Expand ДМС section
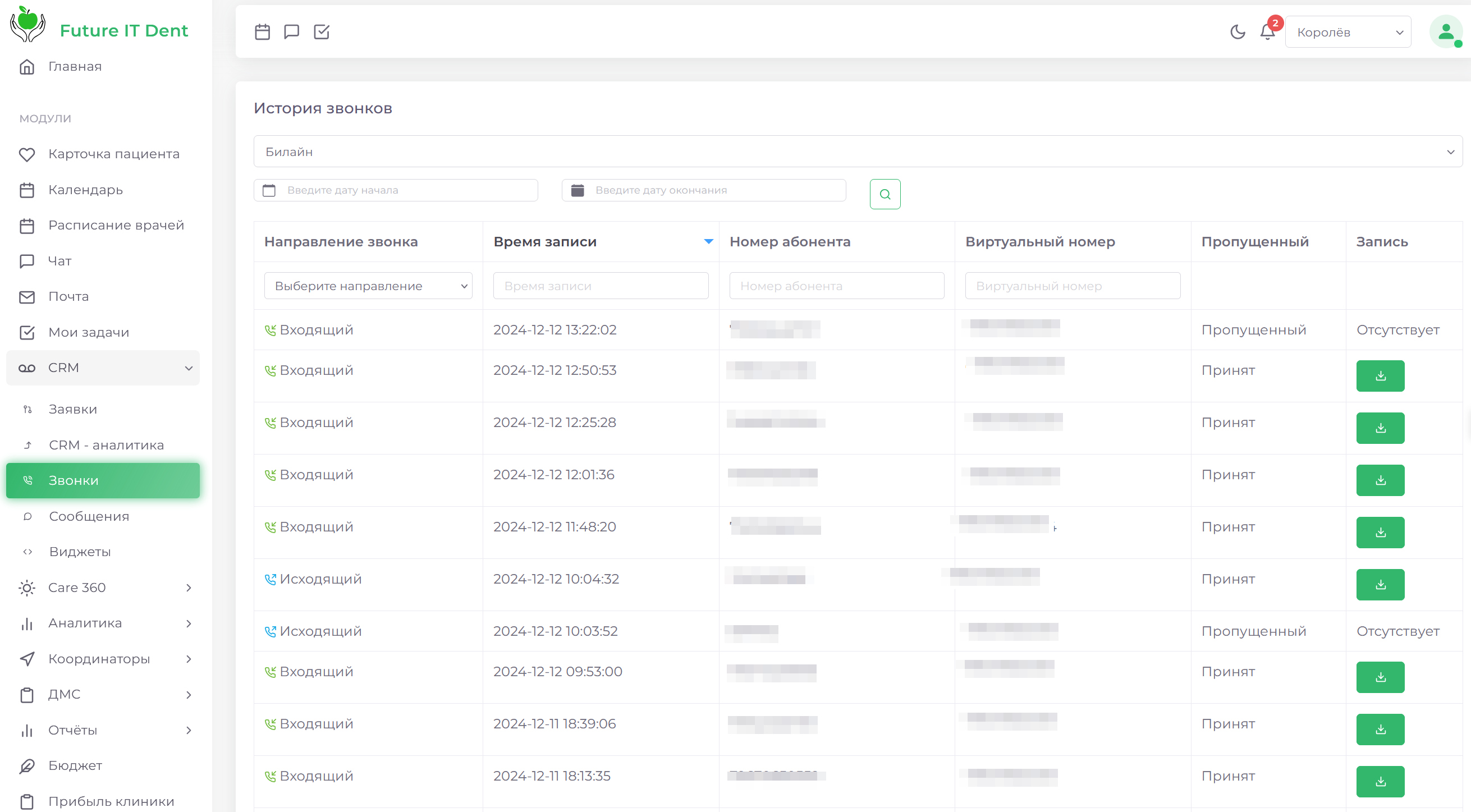The width and height of the screenshot is (1471, 812). 103,694
